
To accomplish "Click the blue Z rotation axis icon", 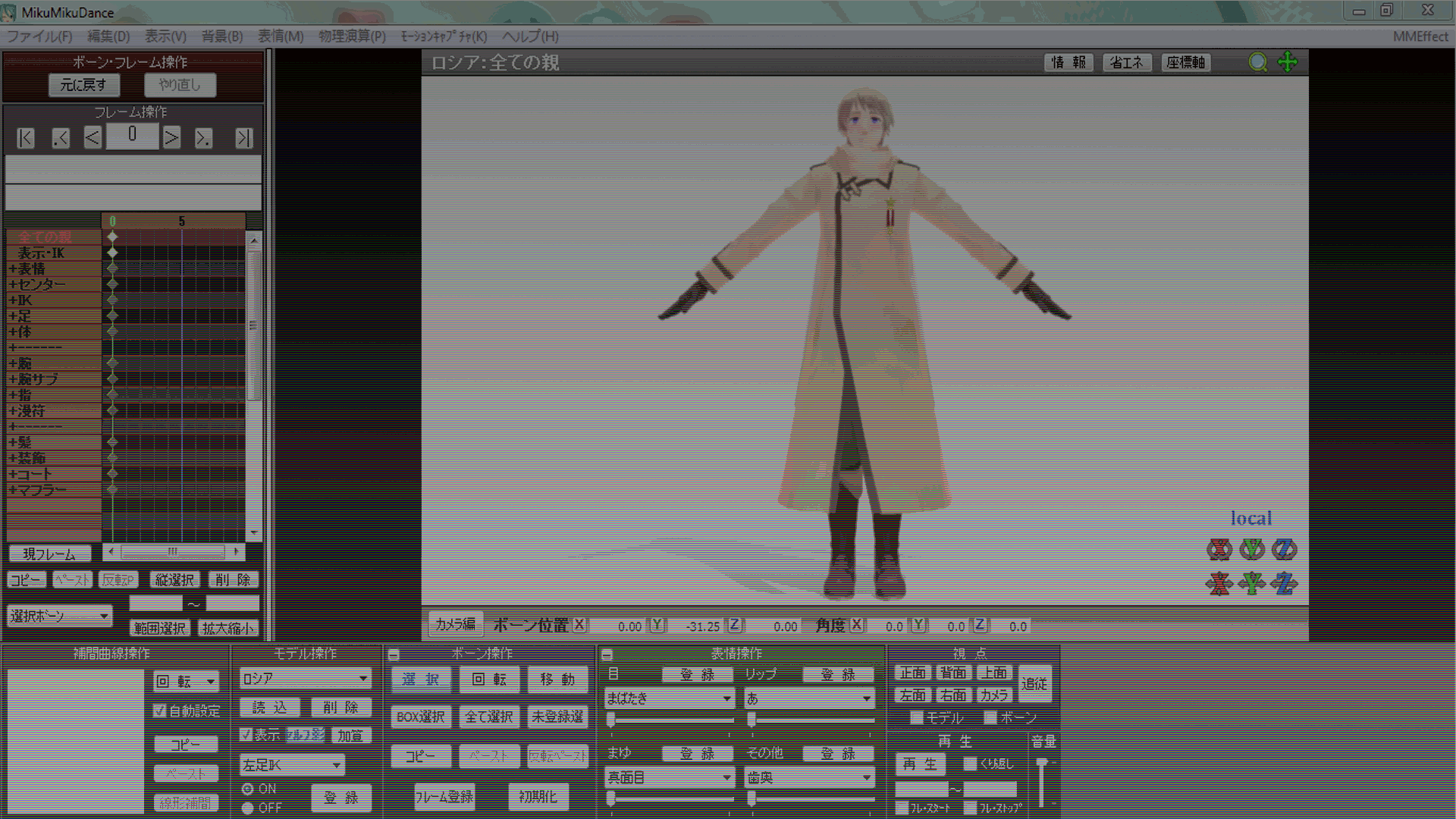I will coord(1285,549).
